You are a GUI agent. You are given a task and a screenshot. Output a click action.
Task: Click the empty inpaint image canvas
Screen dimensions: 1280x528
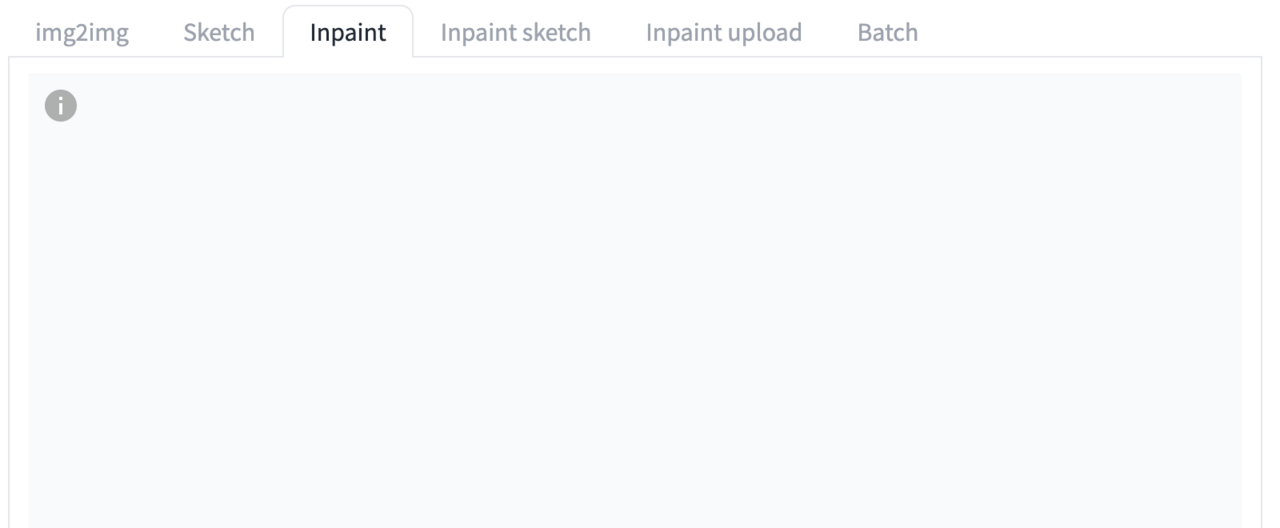click(x=634, y=300)
